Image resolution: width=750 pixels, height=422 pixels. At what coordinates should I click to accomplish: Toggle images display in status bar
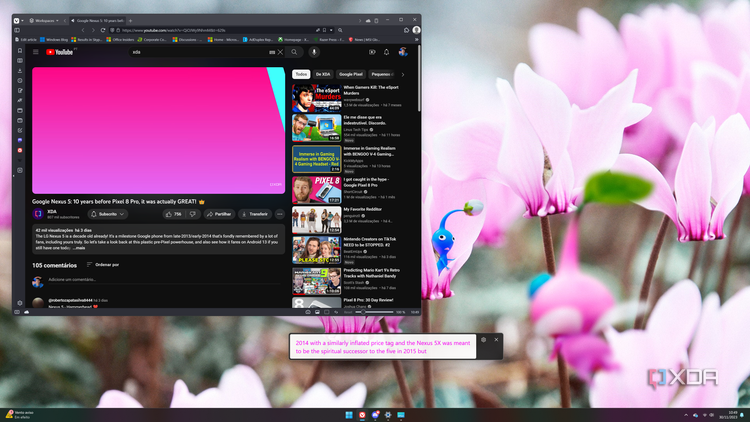[317, 312]
